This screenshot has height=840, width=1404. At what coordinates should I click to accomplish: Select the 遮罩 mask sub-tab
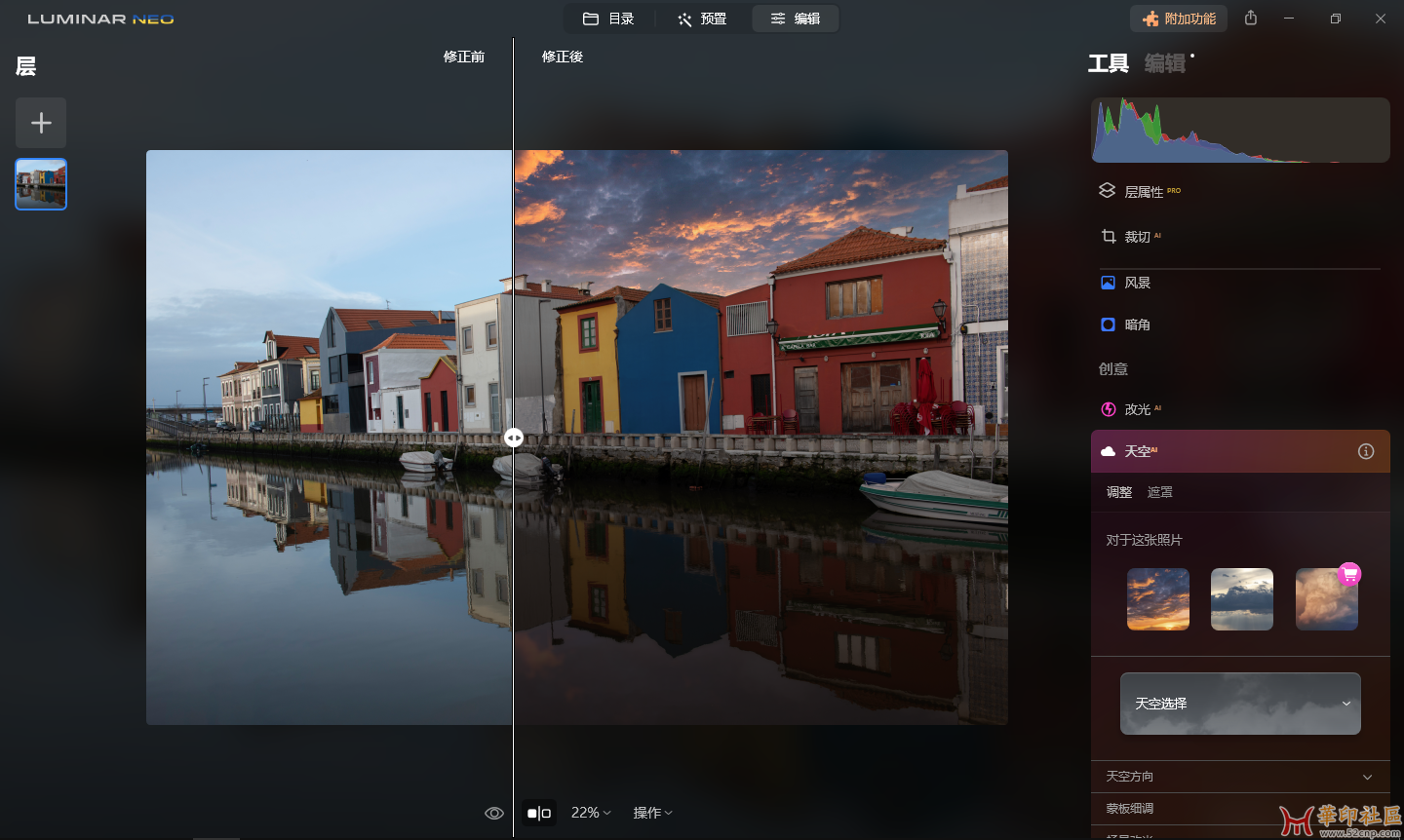point(1160,492)
